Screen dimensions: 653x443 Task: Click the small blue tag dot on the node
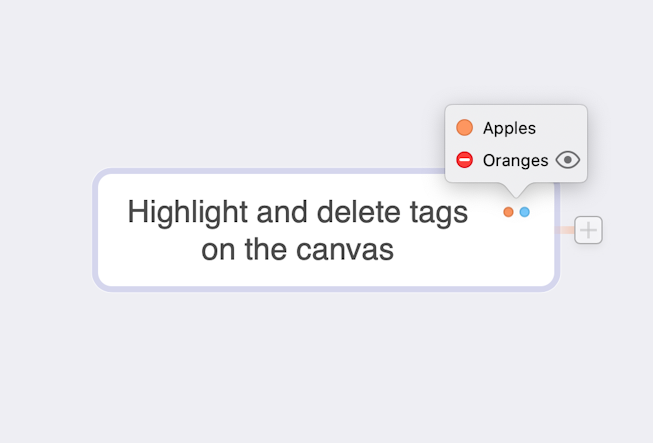coord(524,212)
